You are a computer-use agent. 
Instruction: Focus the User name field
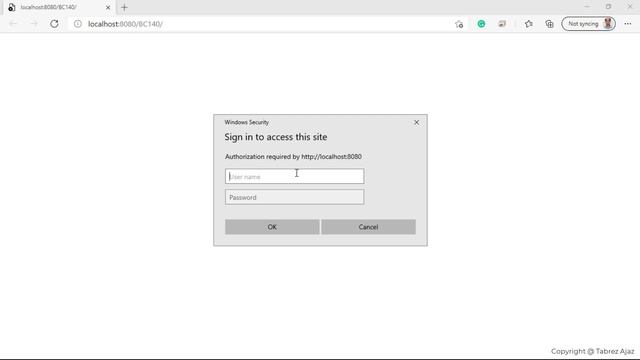tap(294, 176)
